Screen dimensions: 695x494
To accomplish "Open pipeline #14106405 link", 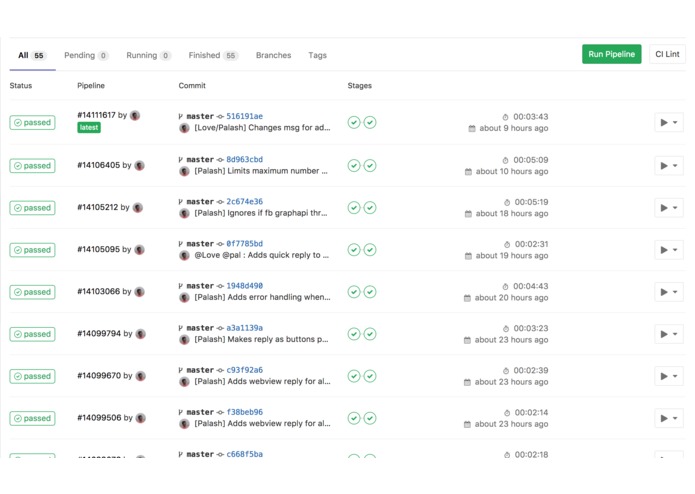I will pos(98,165).
